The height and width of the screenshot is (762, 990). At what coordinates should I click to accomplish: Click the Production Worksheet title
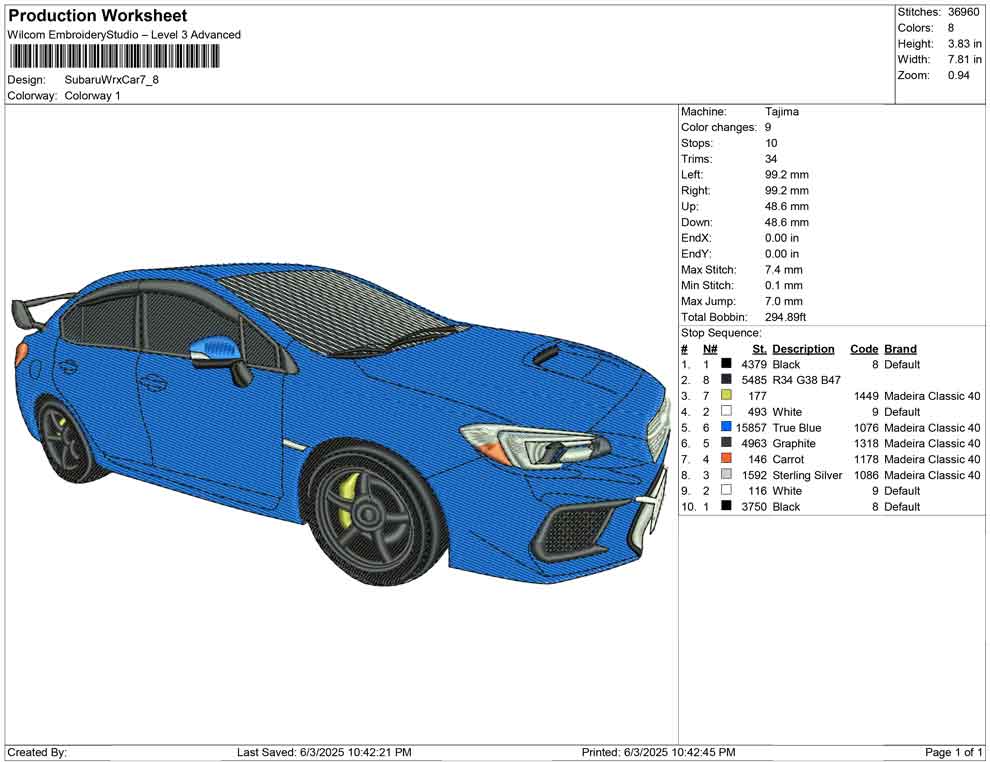point(98,16)
